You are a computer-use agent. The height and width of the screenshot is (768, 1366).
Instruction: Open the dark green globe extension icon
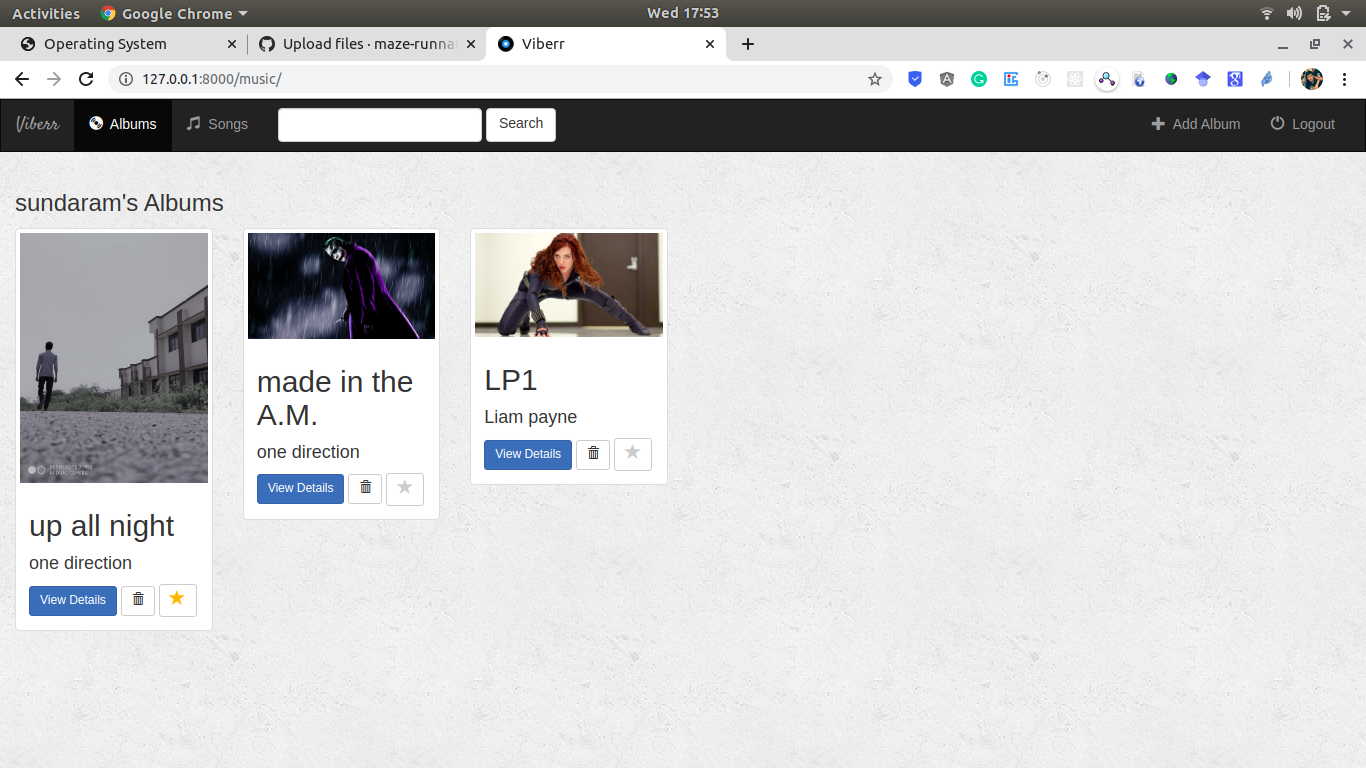[1171, 79]
